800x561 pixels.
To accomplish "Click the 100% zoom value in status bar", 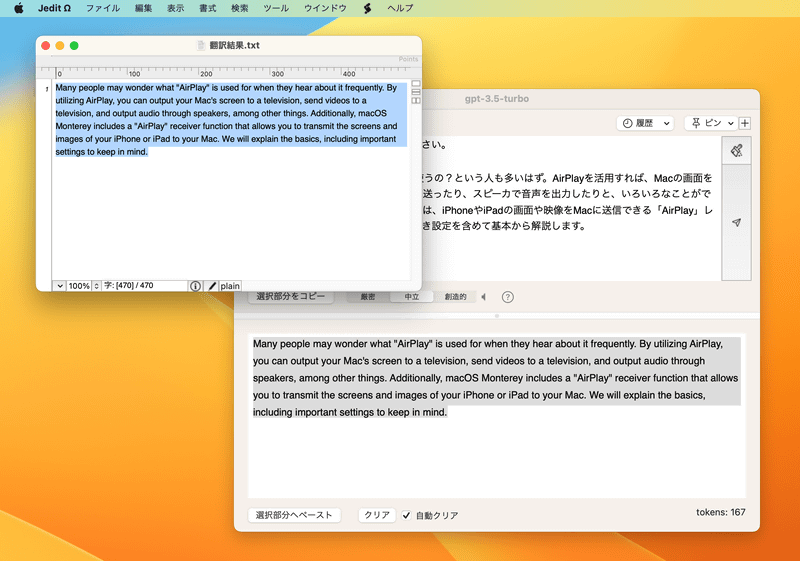I will point(79,286).
